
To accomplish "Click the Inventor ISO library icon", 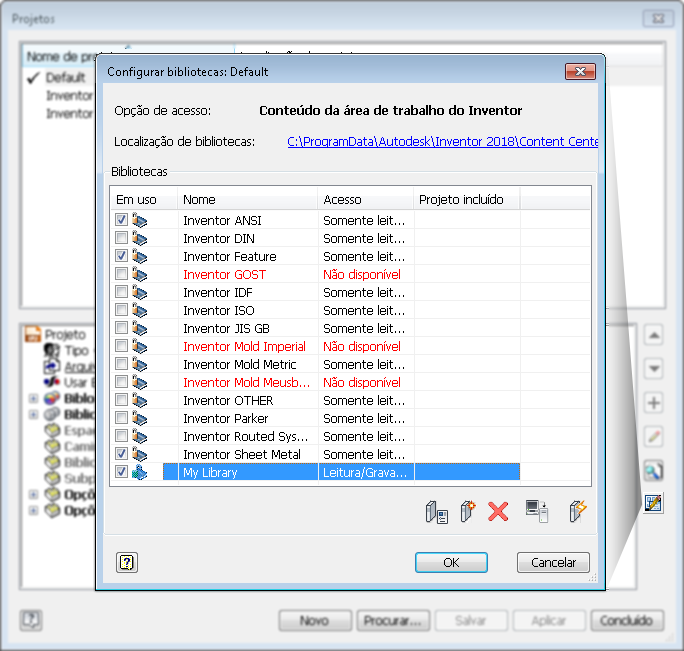I will pos(140,310).
